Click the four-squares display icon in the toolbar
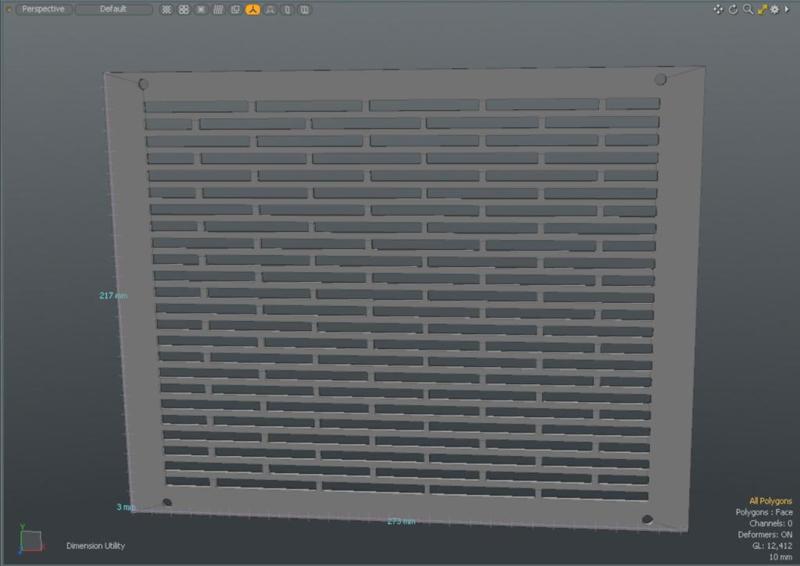This screenshot has width=800, height=566. 184,10
